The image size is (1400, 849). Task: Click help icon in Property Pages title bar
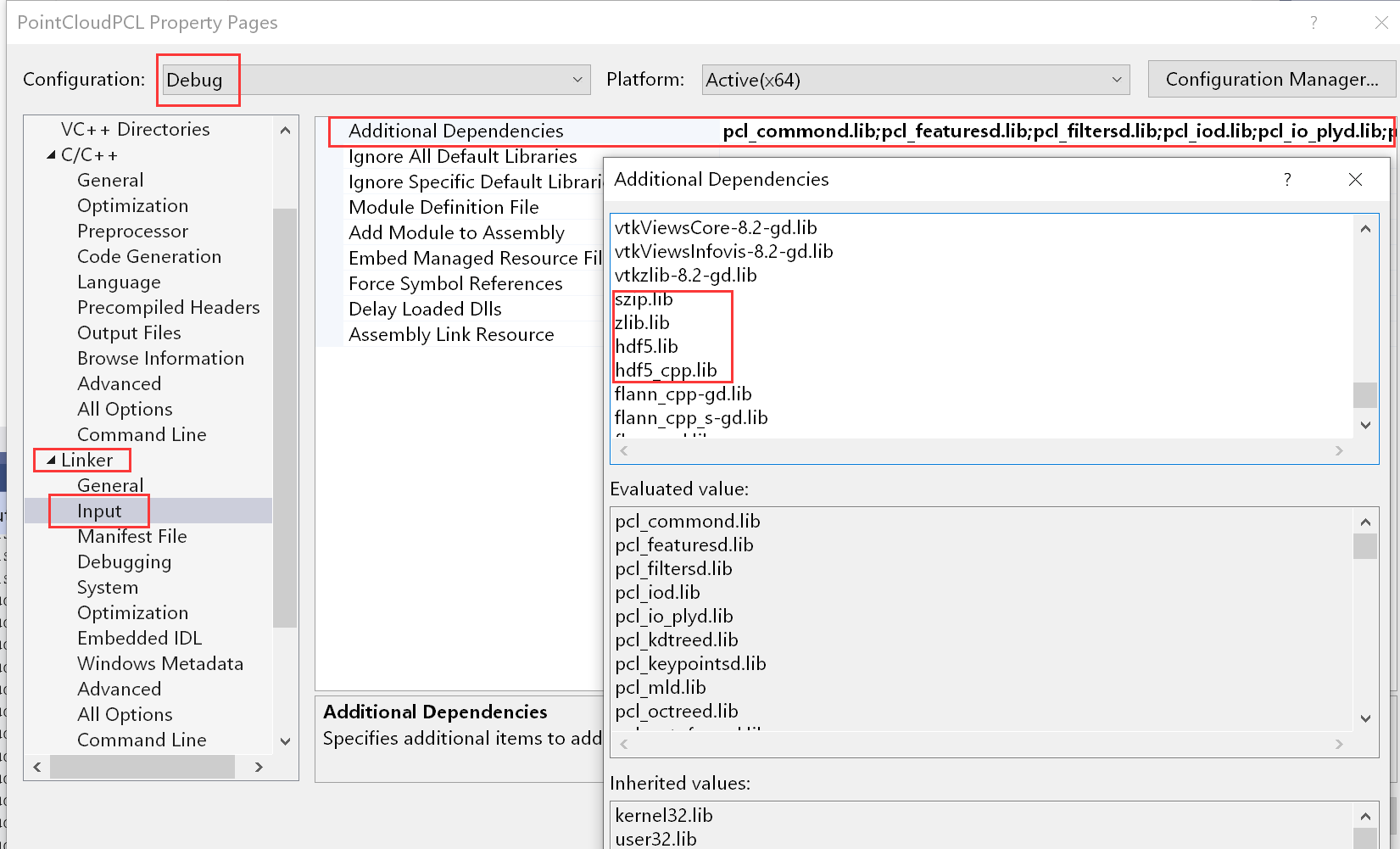click(1314, 23)
